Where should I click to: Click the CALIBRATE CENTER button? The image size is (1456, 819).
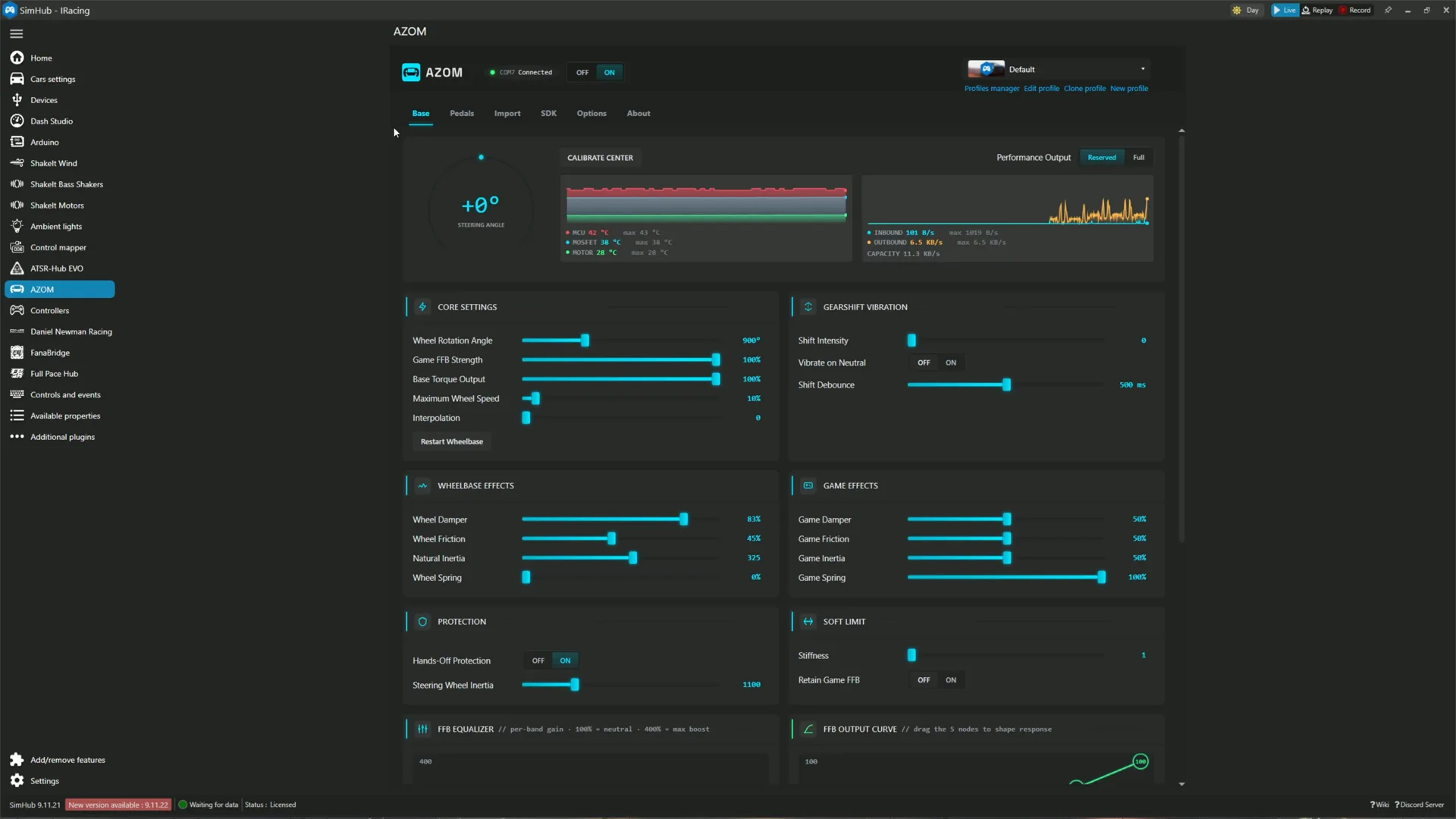[x=600, y=158]
